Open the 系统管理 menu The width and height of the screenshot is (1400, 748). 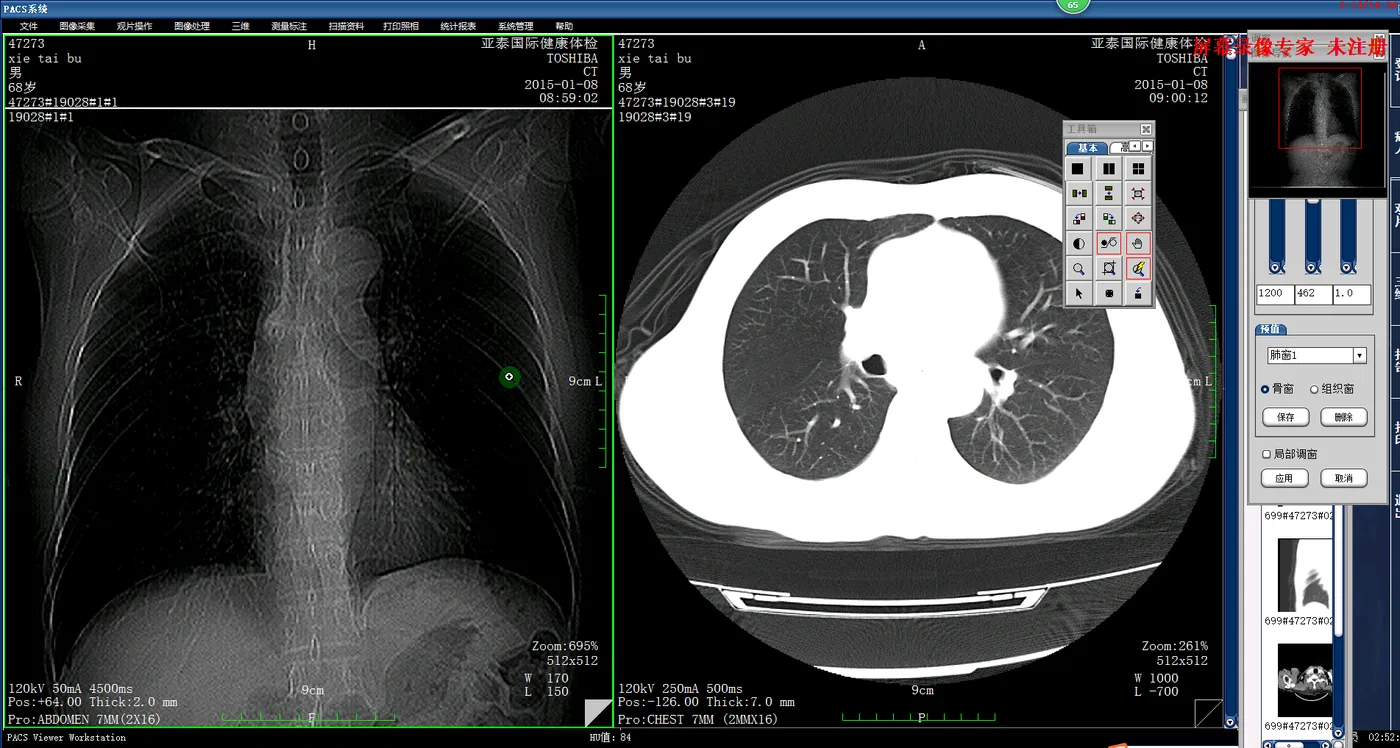click(516, 26)
